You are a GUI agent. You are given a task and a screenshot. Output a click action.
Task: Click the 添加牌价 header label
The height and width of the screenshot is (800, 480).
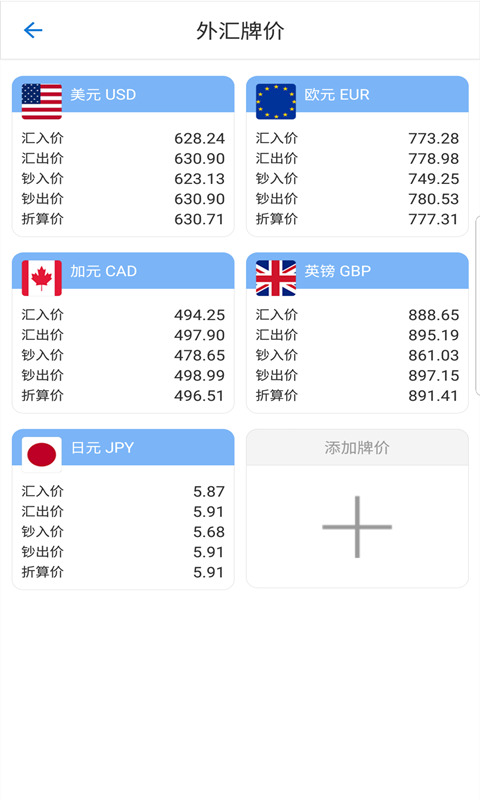357,447
